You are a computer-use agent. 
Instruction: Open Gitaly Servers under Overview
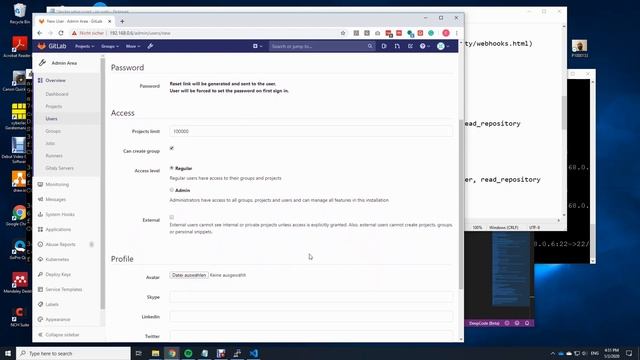click(60, 168)
